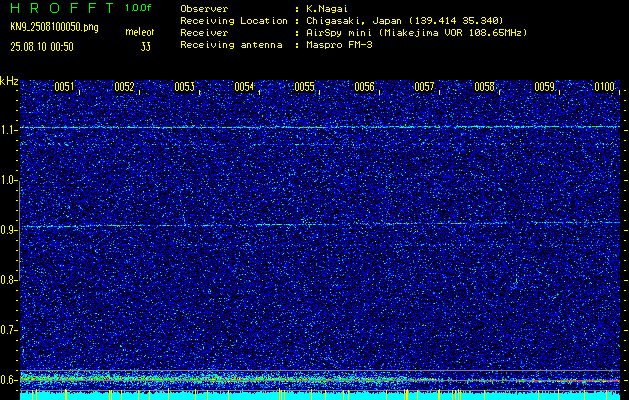629x400 pixels.
Task: Click the 0051 time marker
Action: pos(64,87)
